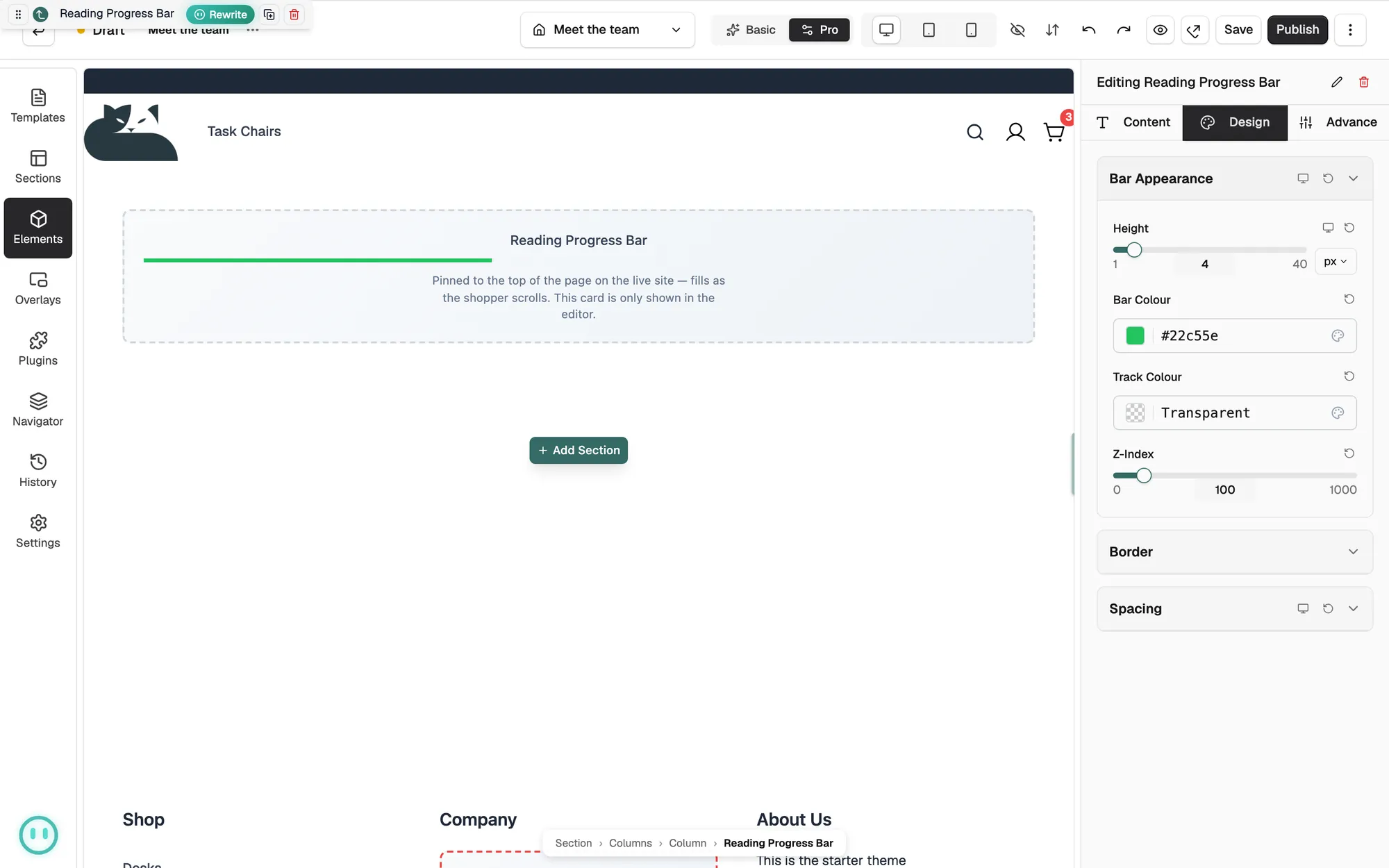Duplicate the Reading Progress Bar element
Screen dimensions: 1389x868
click(x=269, y=15)
